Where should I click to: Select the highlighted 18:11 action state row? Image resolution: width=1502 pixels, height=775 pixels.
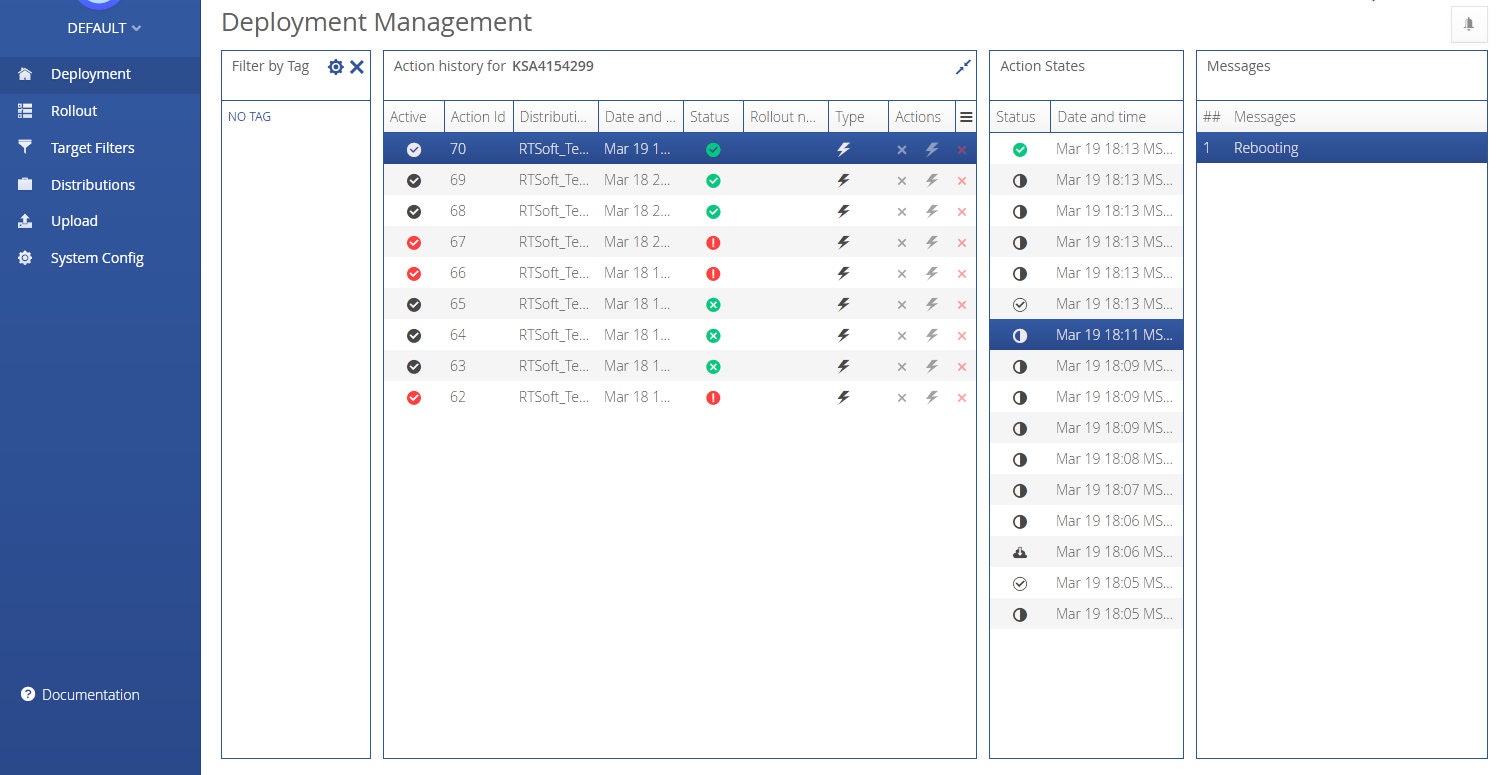coord(1086,335)
